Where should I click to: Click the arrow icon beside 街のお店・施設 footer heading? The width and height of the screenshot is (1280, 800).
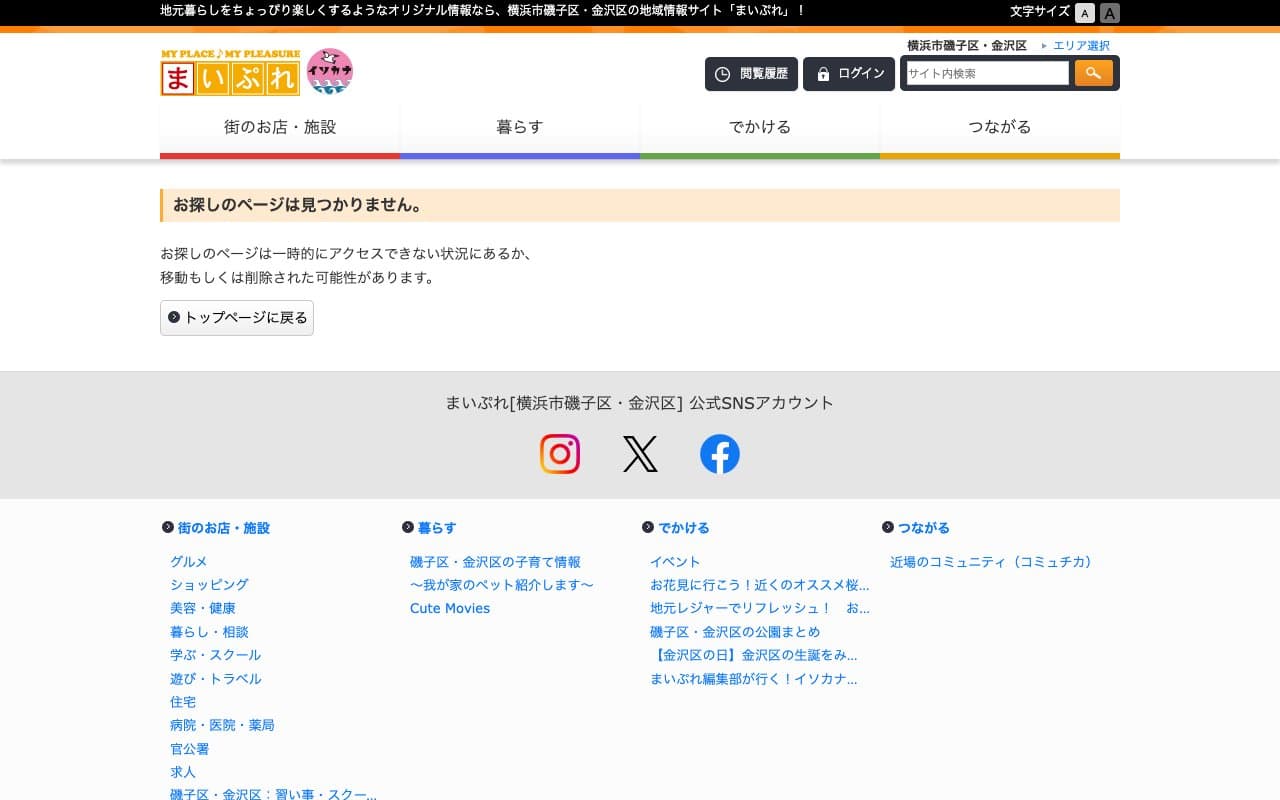pos(168,527)
